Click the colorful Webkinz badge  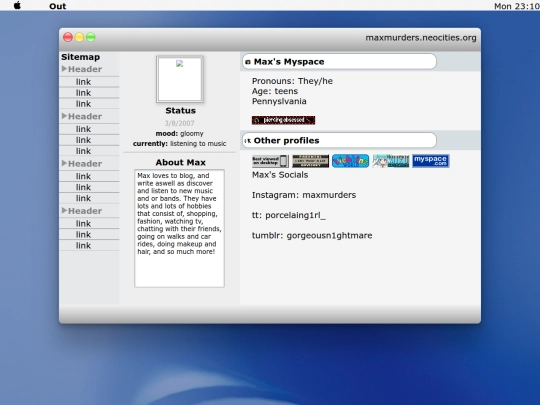[350, 161]
